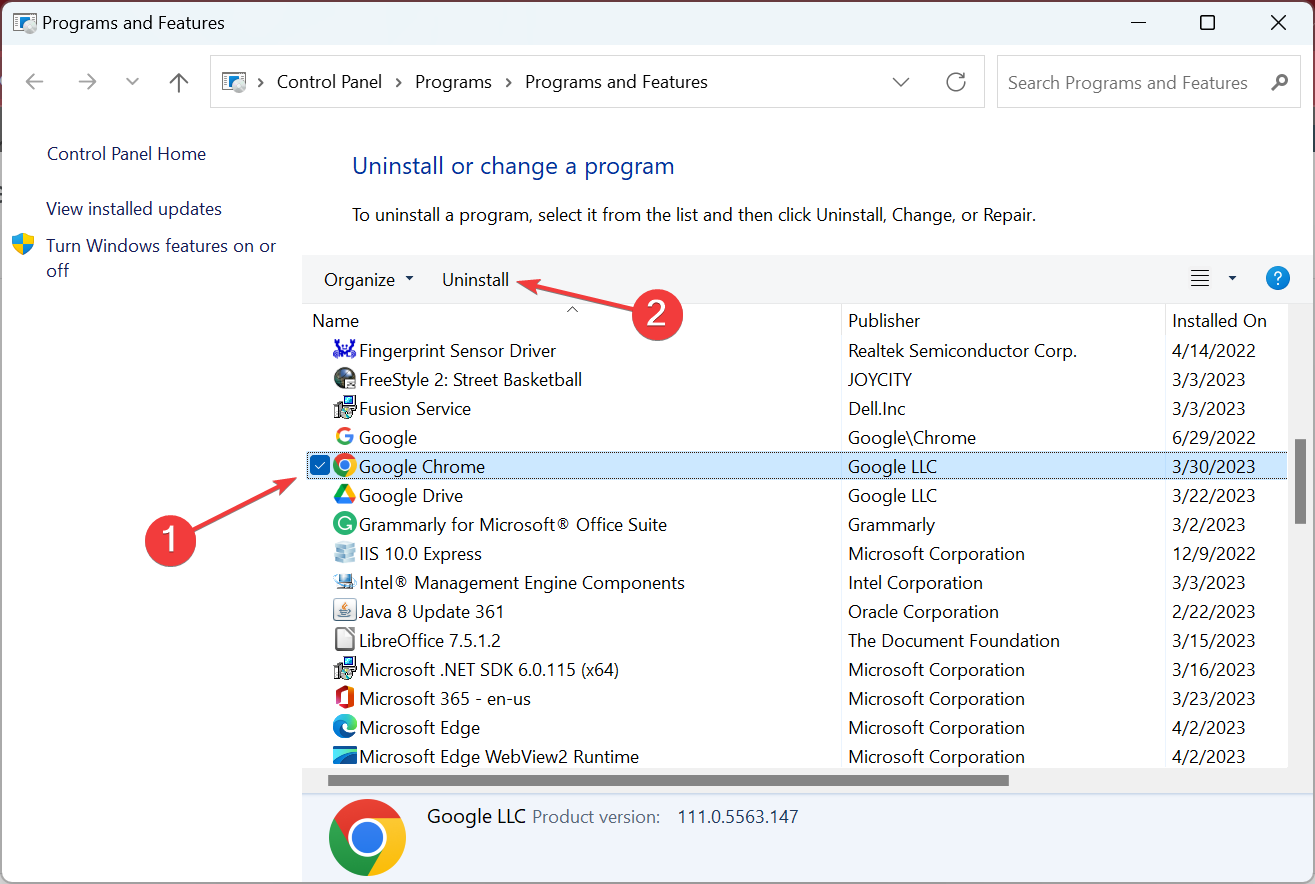Click the Fusion Service program icon

(344, 408)
